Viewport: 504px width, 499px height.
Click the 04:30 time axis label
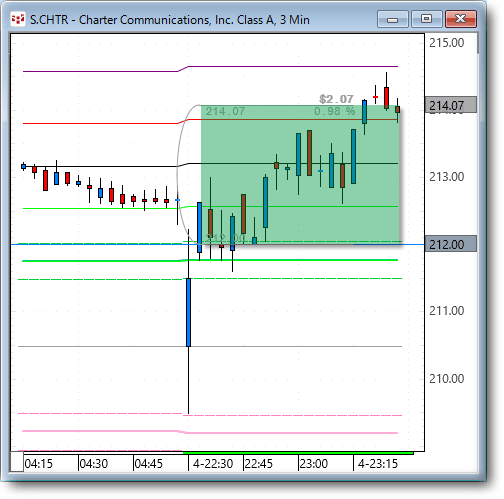[x=94, y=464]
